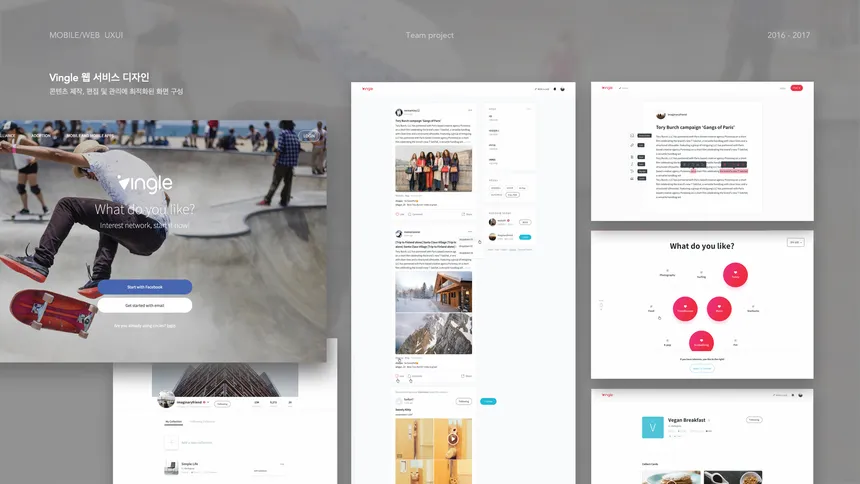This screenshot has height=484, width=860.
Task: Select the My Collection tab
Action: (x=173, y=421)
